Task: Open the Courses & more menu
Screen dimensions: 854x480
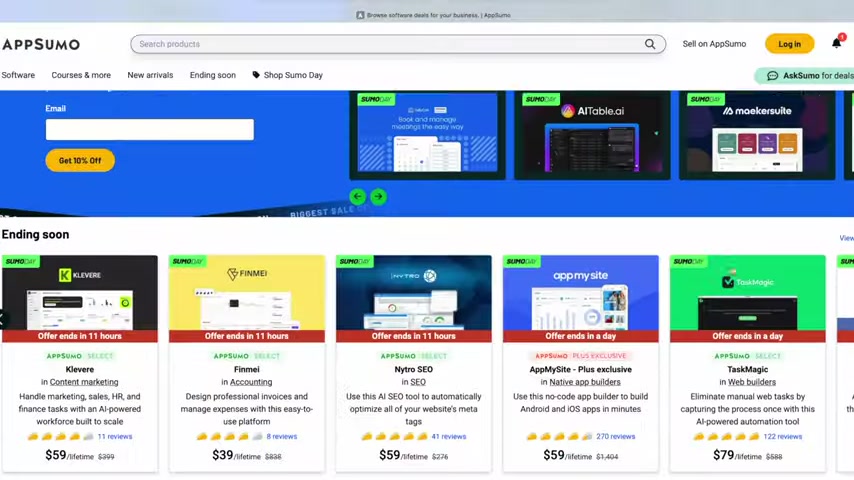Action: pos(81,75)
